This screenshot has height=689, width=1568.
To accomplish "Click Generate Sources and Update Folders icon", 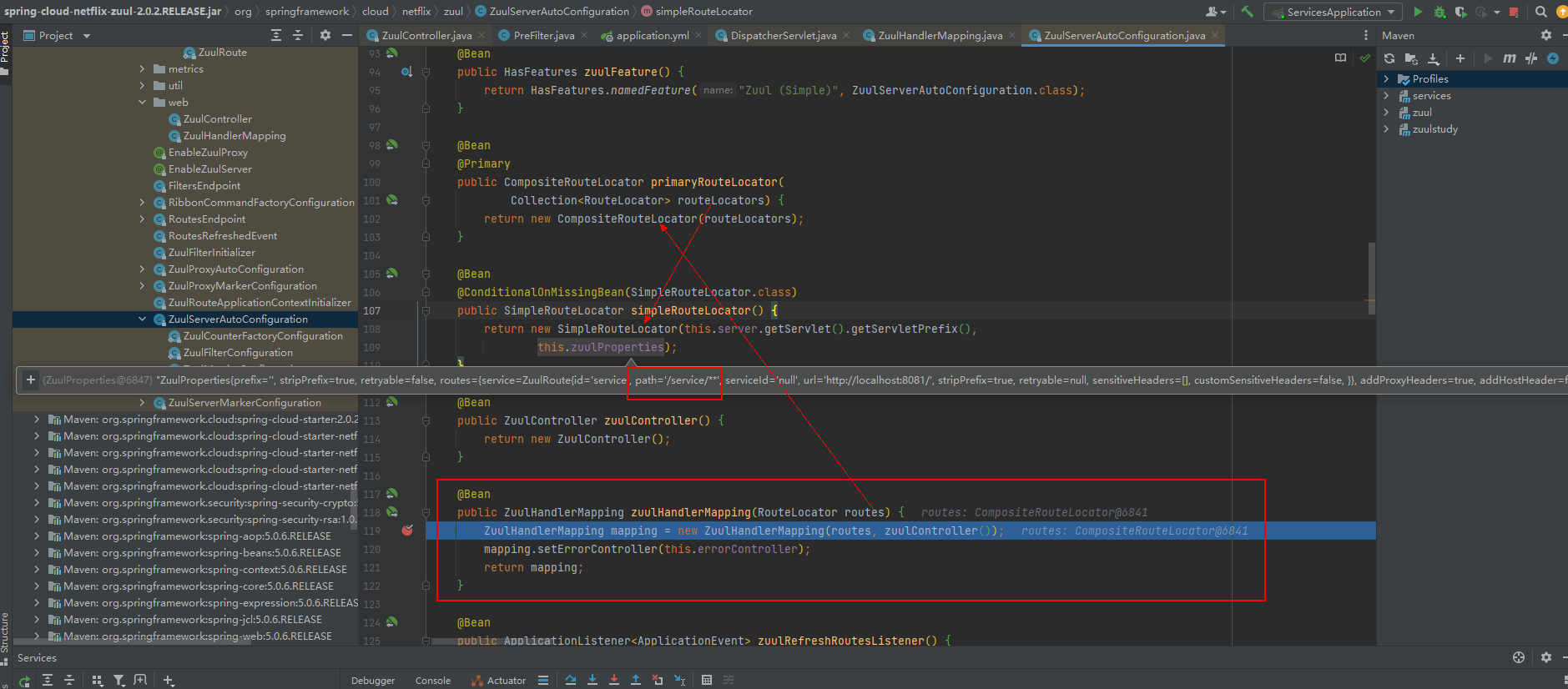I will pyautogui.click(x=1411, y=58).
